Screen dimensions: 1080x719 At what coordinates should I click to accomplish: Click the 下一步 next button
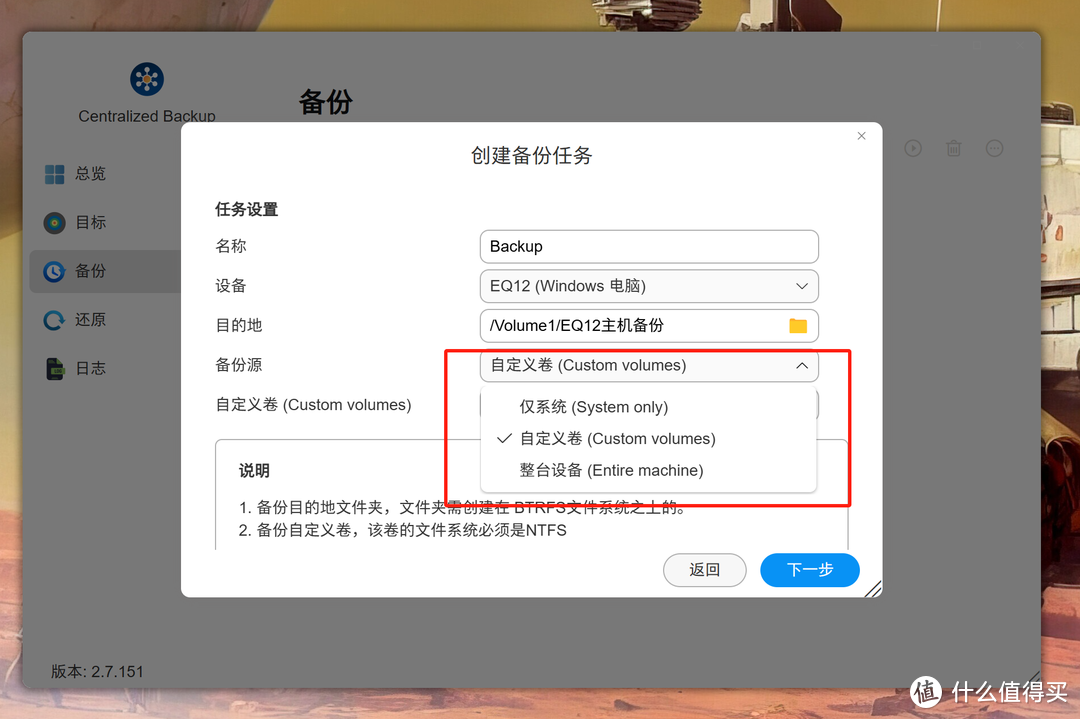(809, 570)
